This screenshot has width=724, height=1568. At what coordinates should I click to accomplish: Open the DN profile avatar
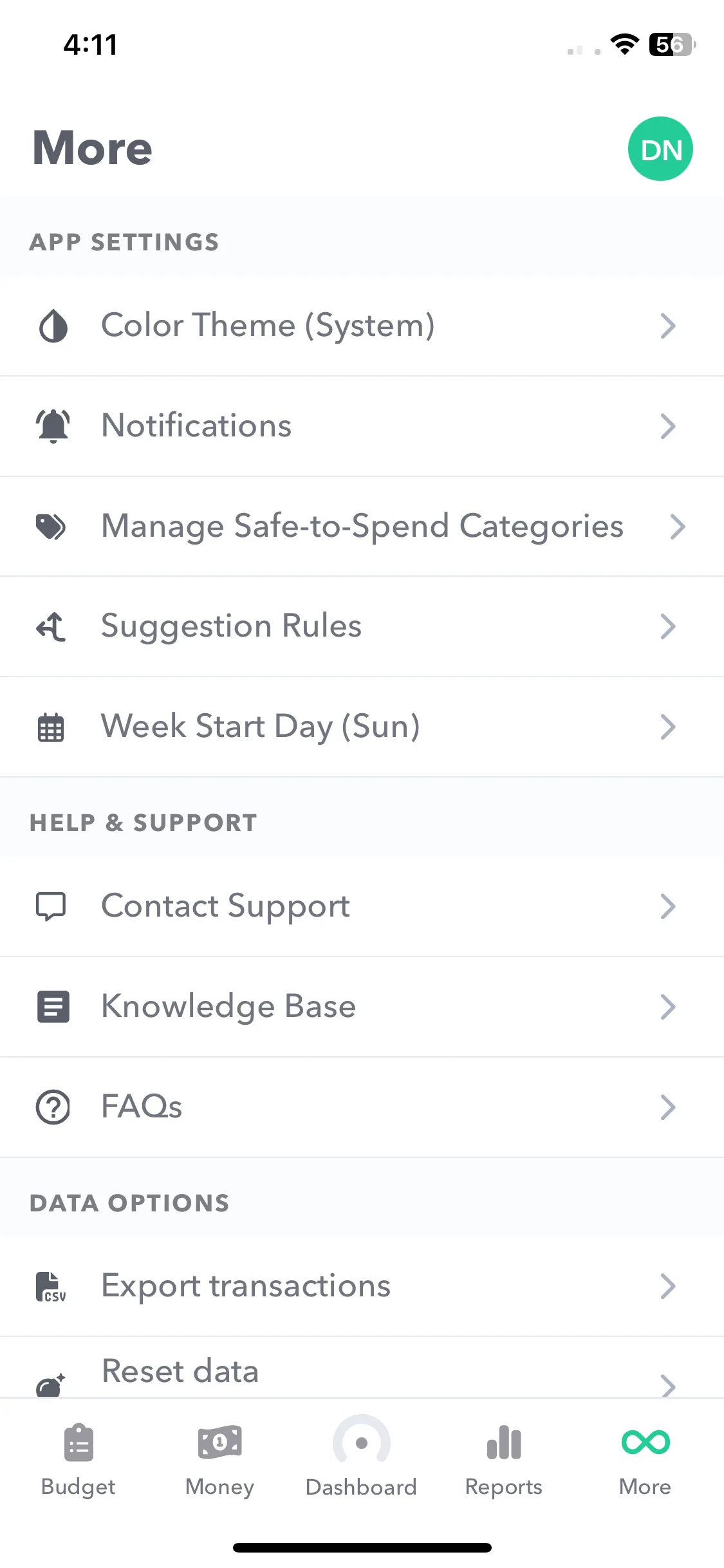pos(660,149)
